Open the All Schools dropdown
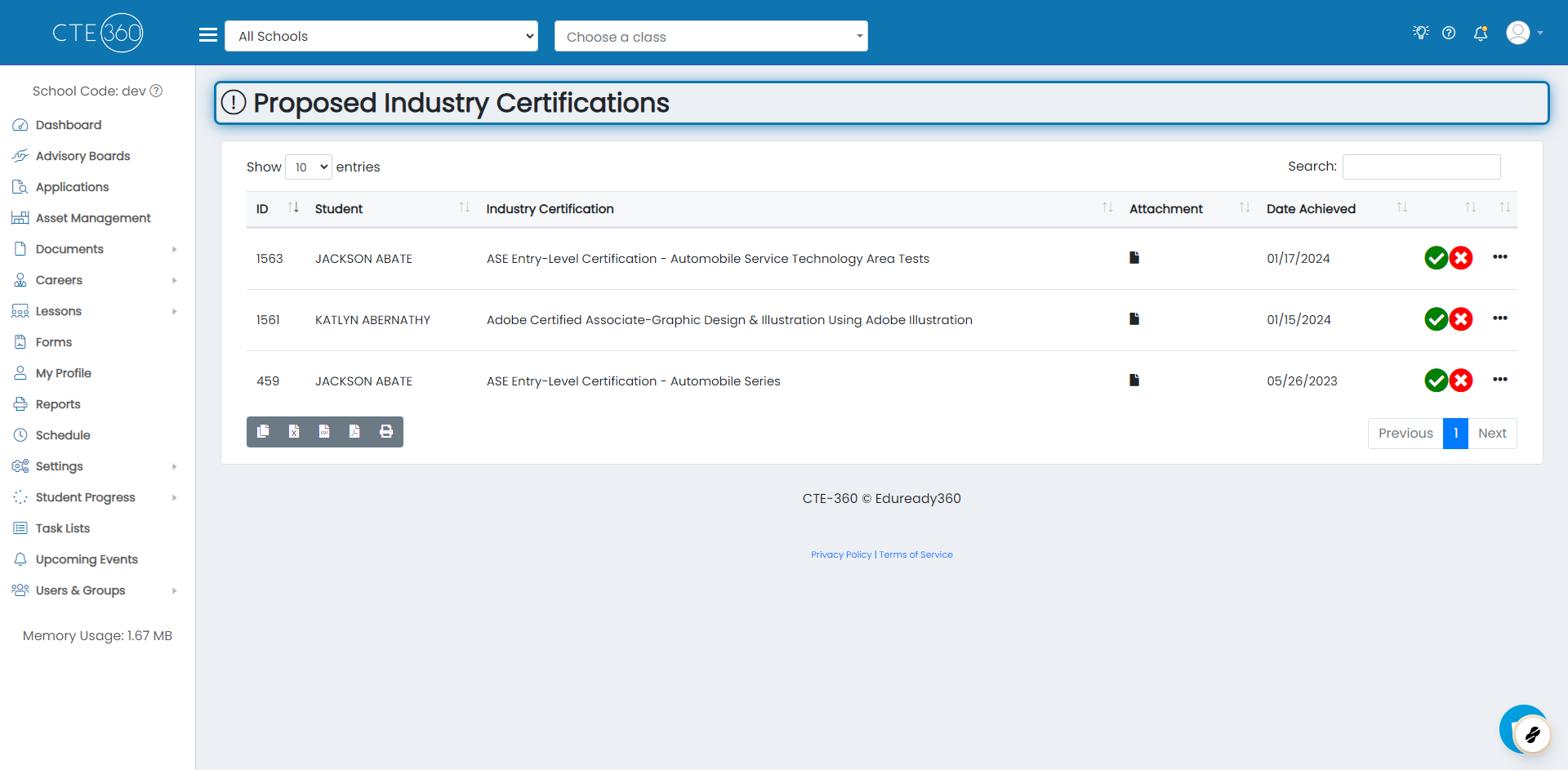This screenshot has width=1568, height=770. (381, 36)
